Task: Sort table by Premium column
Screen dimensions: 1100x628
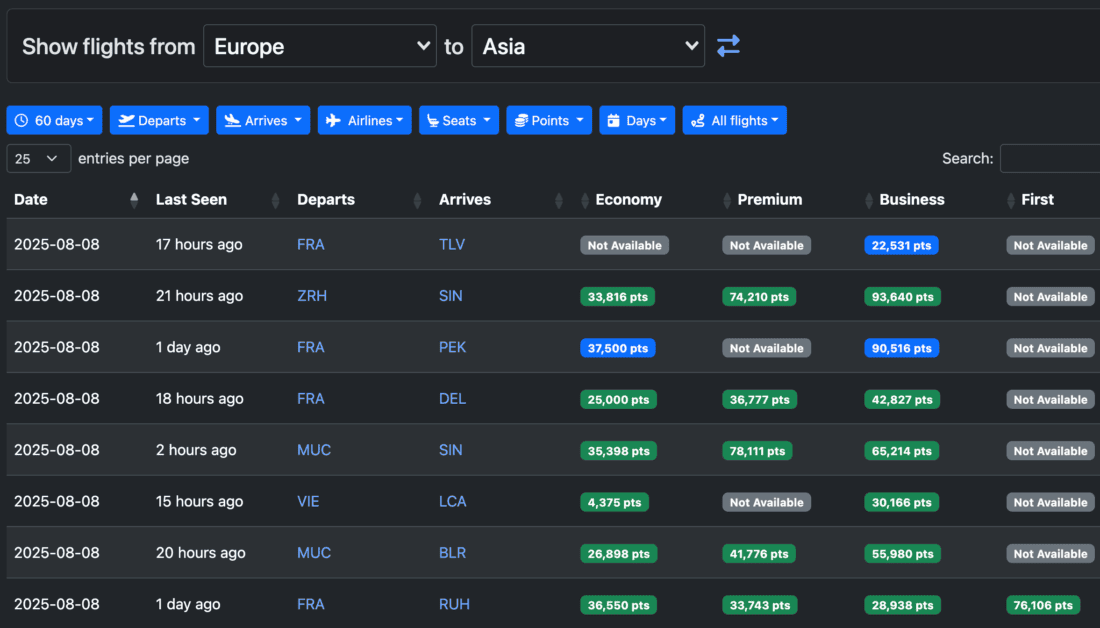Action: click(769, 200)
